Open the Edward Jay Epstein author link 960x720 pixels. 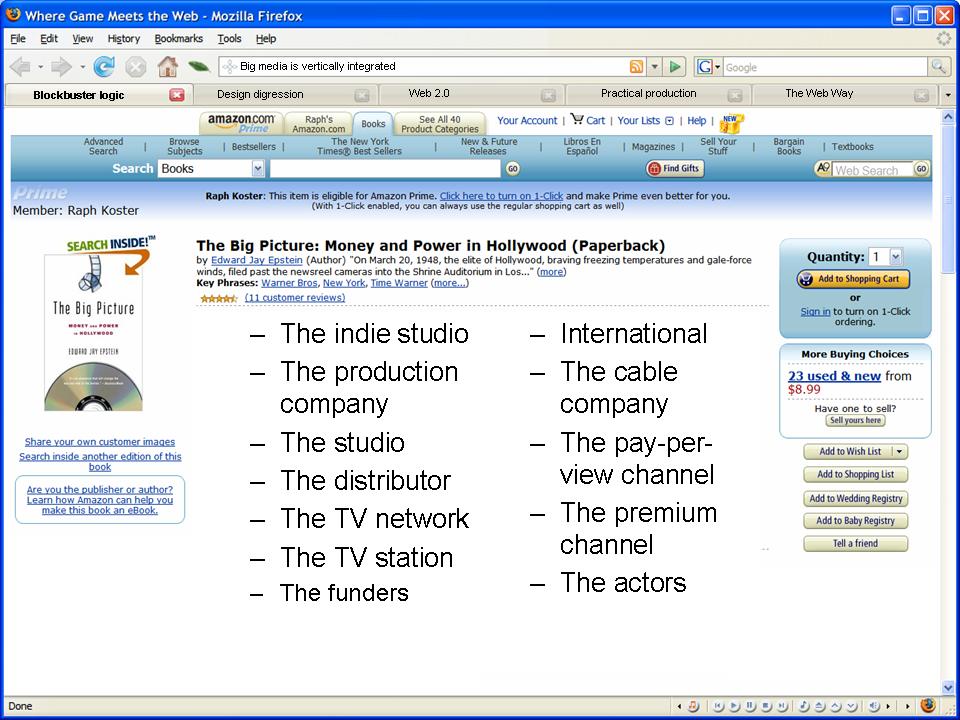257,260
